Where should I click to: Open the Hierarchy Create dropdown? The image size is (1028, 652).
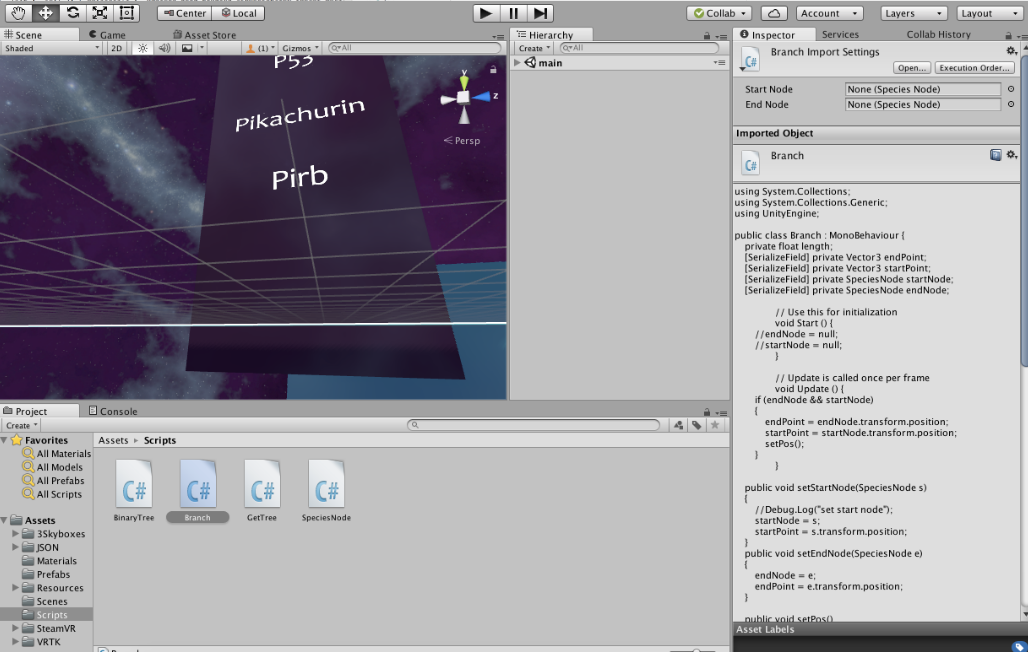click(534, 48)
